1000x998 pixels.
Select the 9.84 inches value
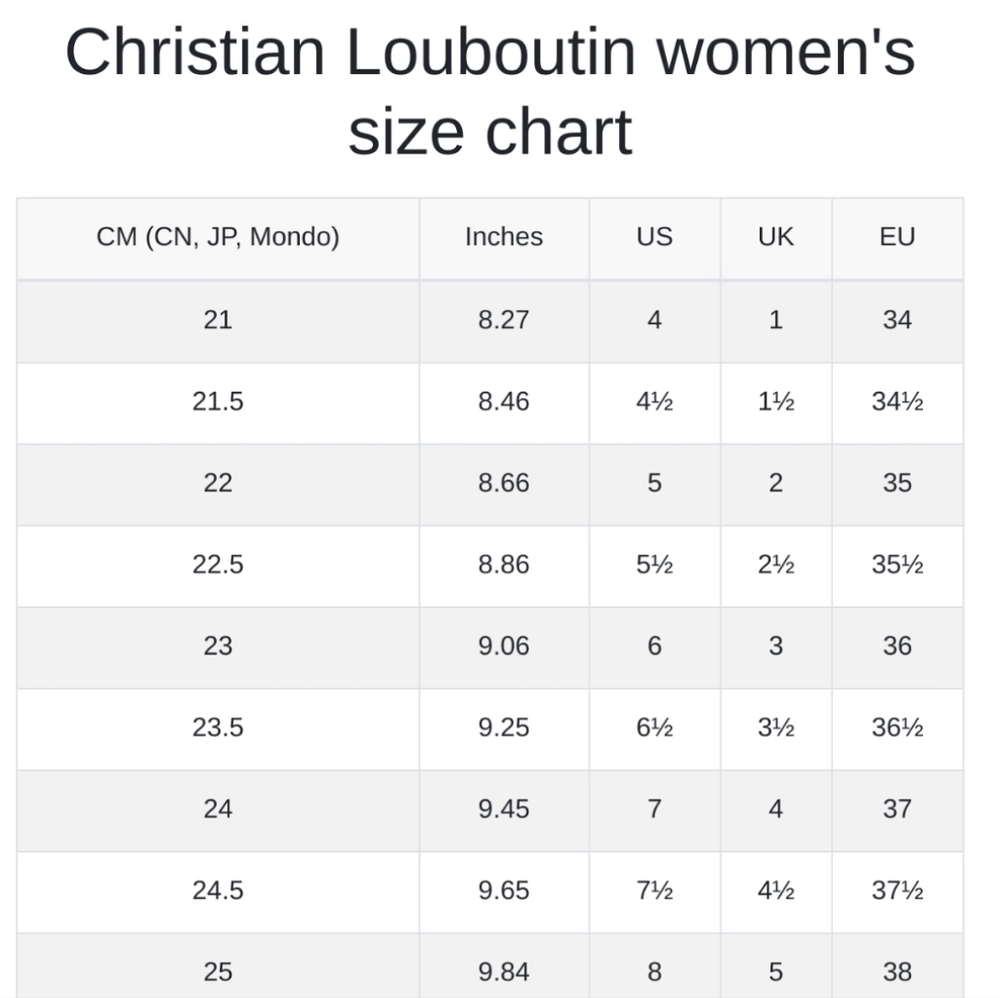point(504,971)
